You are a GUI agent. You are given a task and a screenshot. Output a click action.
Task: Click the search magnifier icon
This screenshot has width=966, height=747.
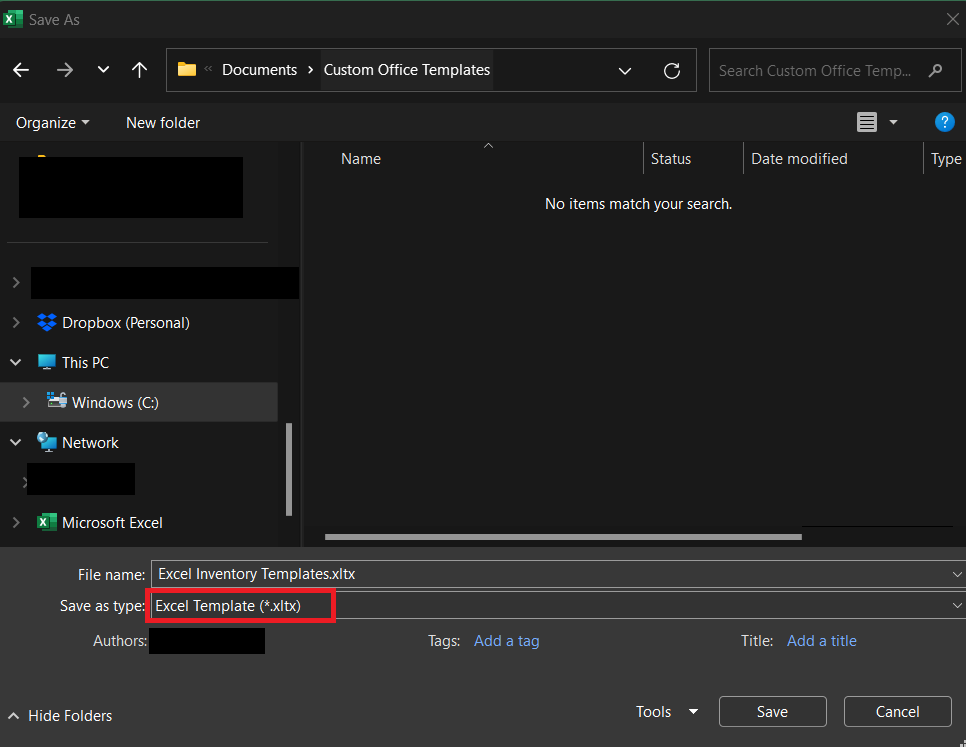pos(935,70)
